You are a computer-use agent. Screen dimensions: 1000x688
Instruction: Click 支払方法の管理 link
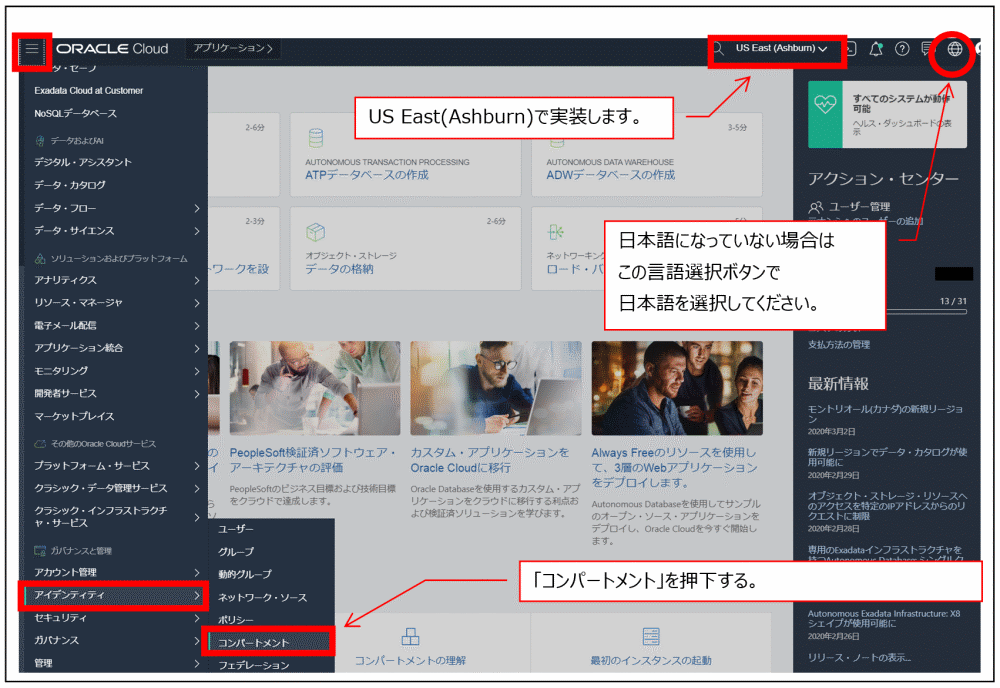[x=839, y=345]
